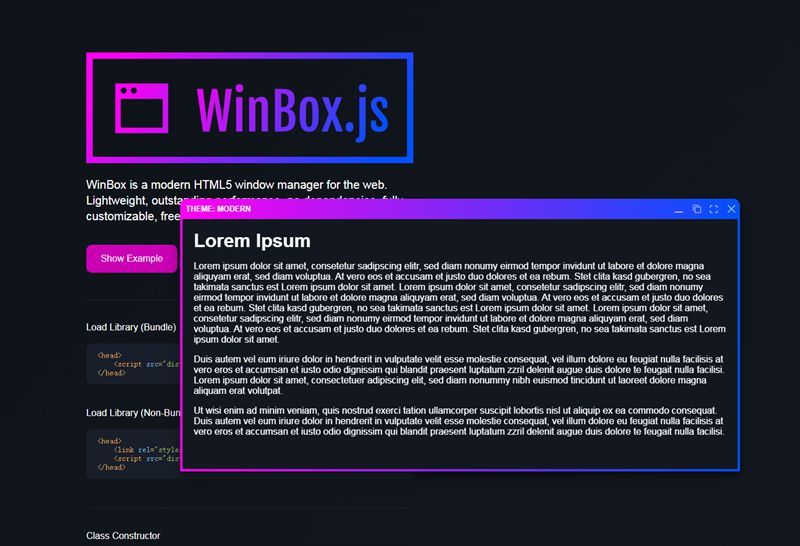Enter fullscreen for the Theme: Modern window
This screenshot has width=800, height=546.
(714, 209)
